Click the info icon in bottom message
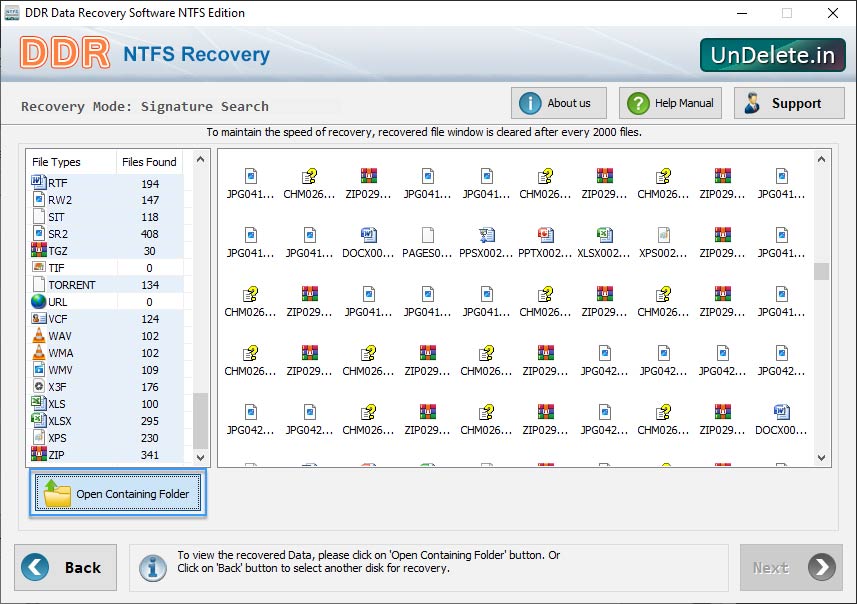The width and height of the screenshot is (857, 604). pos(153,567)
